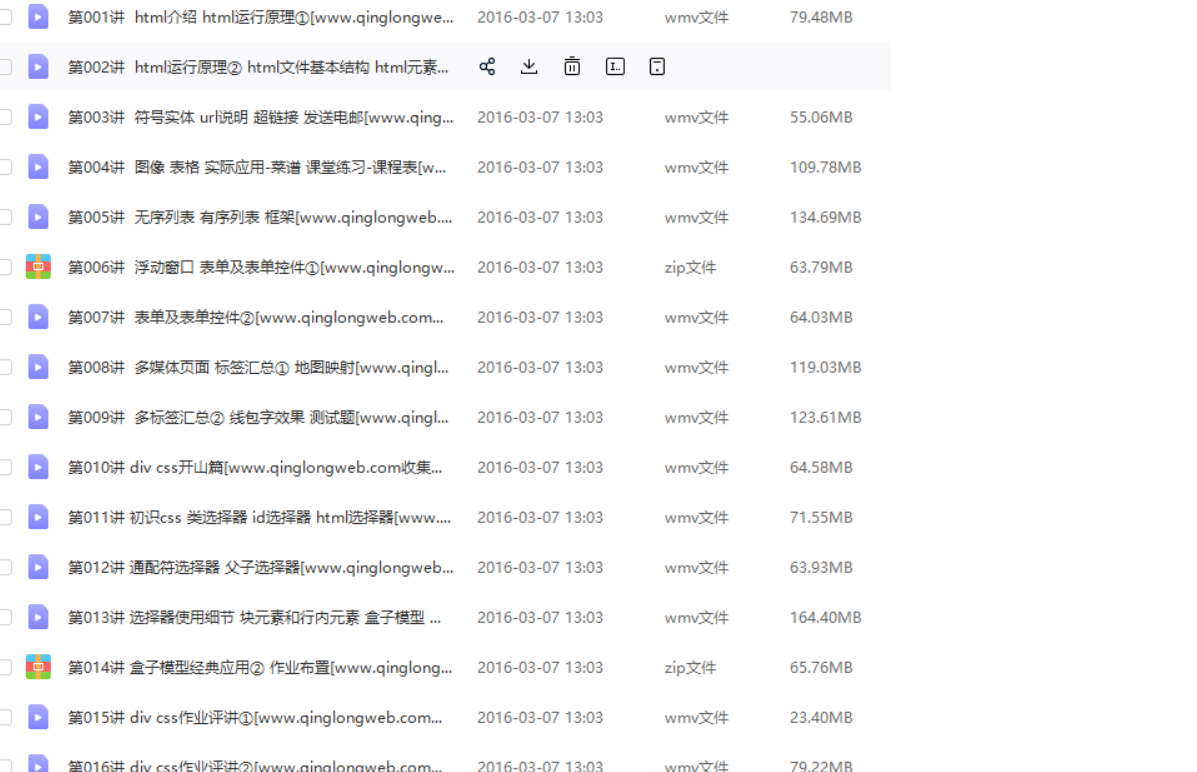The image size is (1197, 772).
Task: Select the checkbox for 第007讲
Action: point(6,317)
